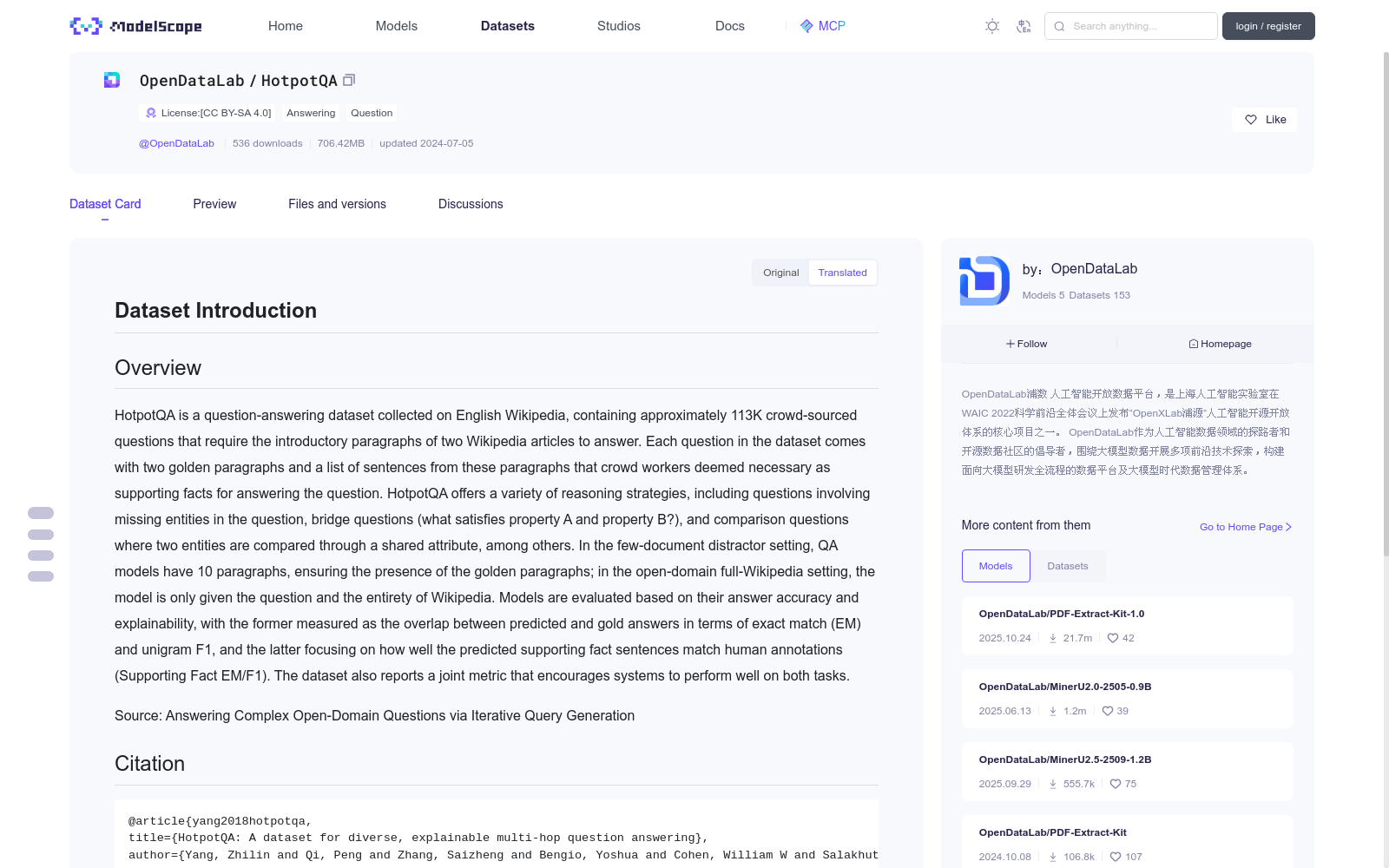This screenshot has height=868, width=1389.
Task: Select the Question tag
Action: (x=372, y=113)
